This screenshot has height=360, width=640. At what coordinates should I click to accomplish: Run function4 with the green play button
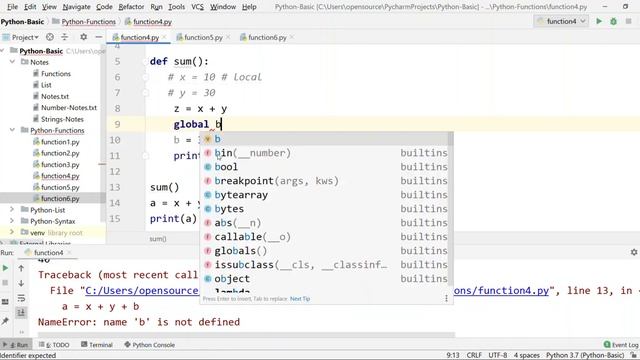click(599, 21)
